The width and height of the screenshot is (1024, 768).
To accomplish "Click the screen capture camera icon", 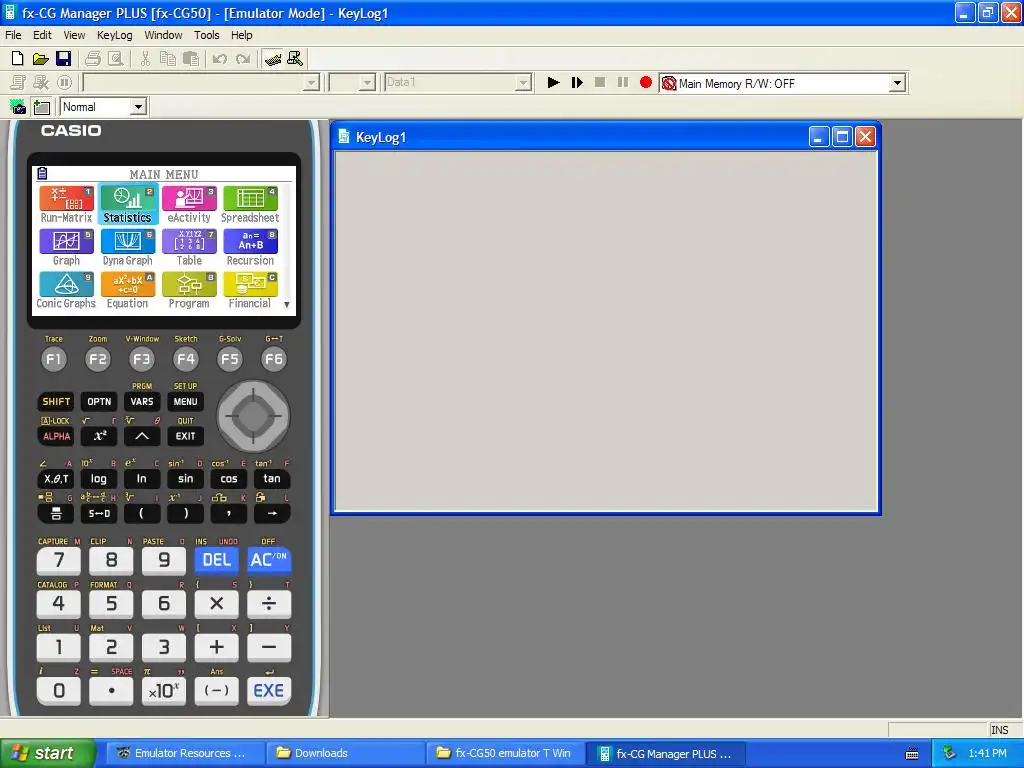I will pyautogui.click(x=18, y=107).
